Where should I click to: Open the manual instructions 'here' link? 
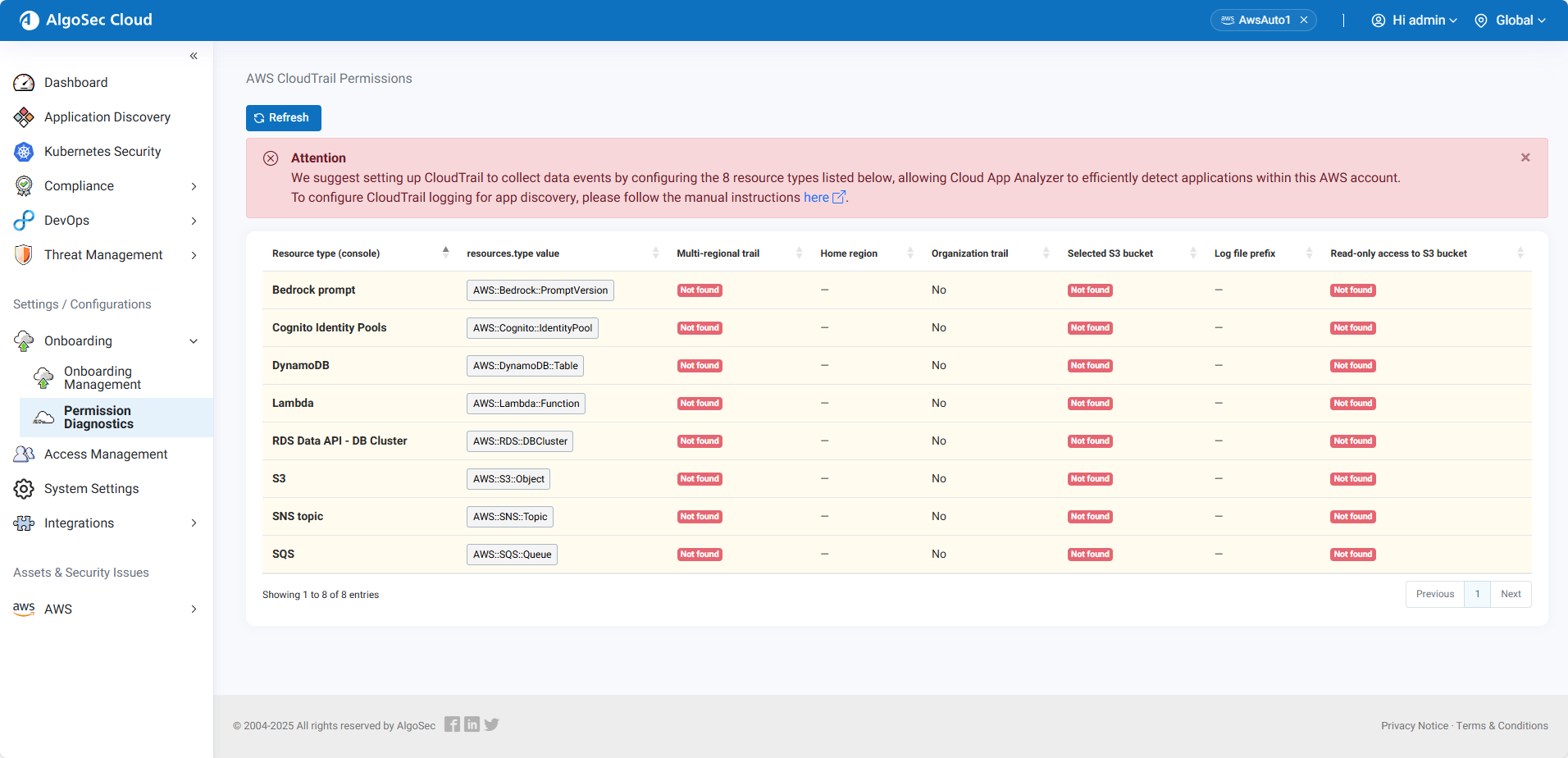(816, 198)
